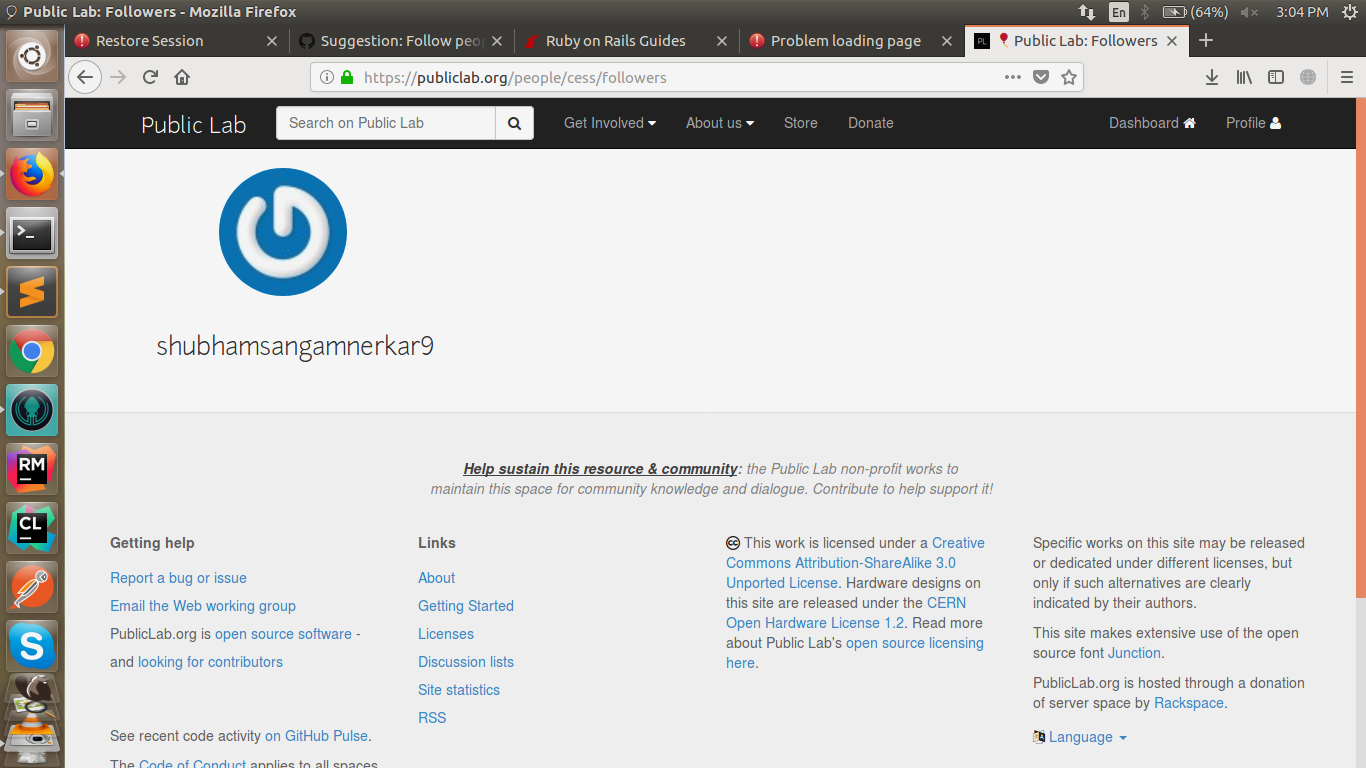Open the on GitHub Pulse link
Image resolution: width=1366 pixels, height=768 pixels.
click(x=316, y=736)
